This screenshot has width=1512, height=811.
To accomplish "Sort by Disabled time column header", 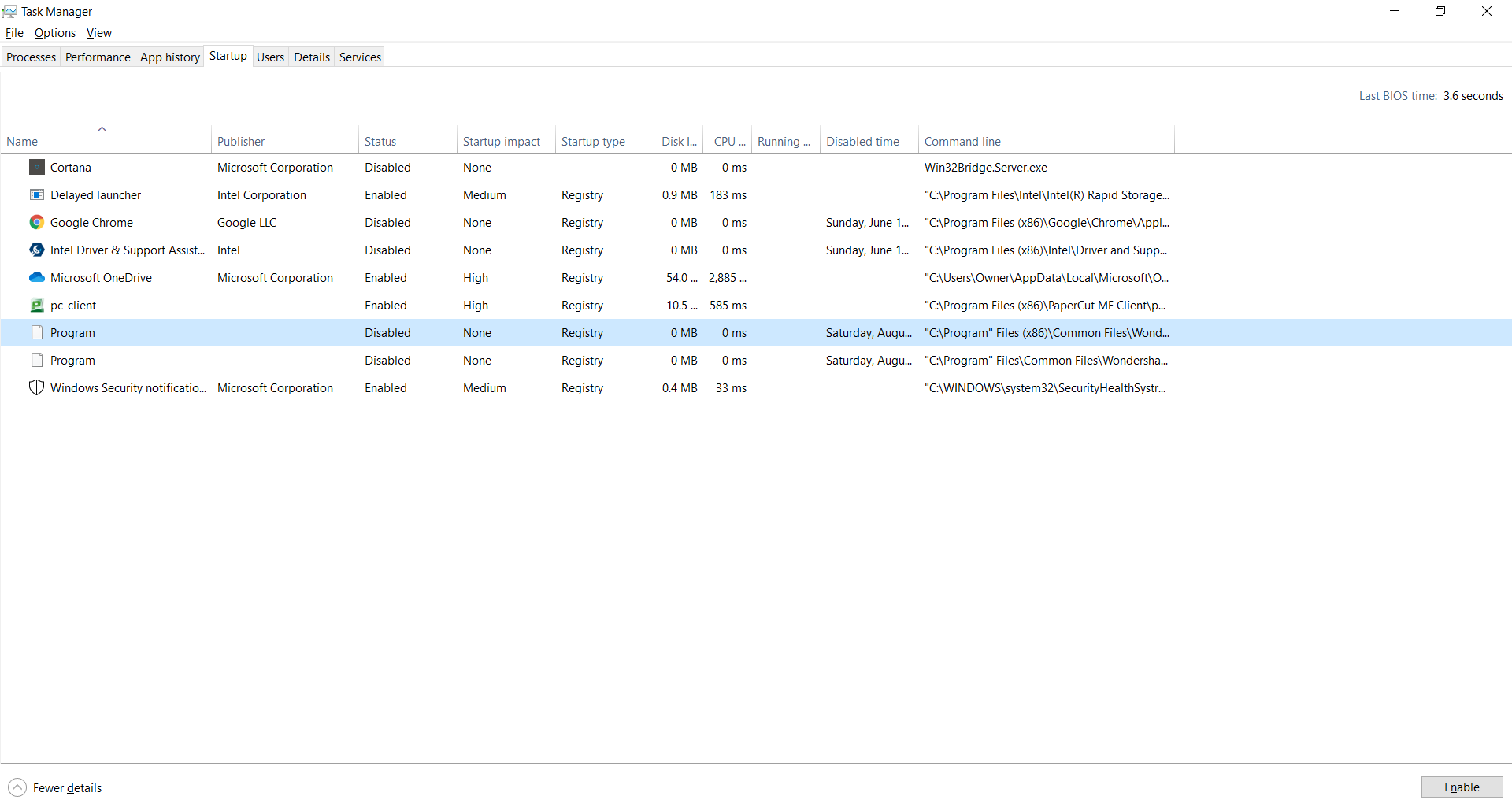I will (x=869, y=139).
